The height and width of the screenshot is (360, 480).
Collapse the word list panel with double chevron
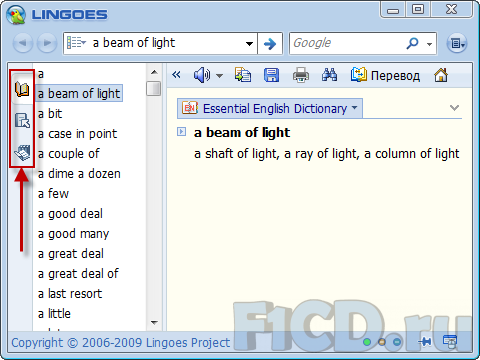pos(176,75)
